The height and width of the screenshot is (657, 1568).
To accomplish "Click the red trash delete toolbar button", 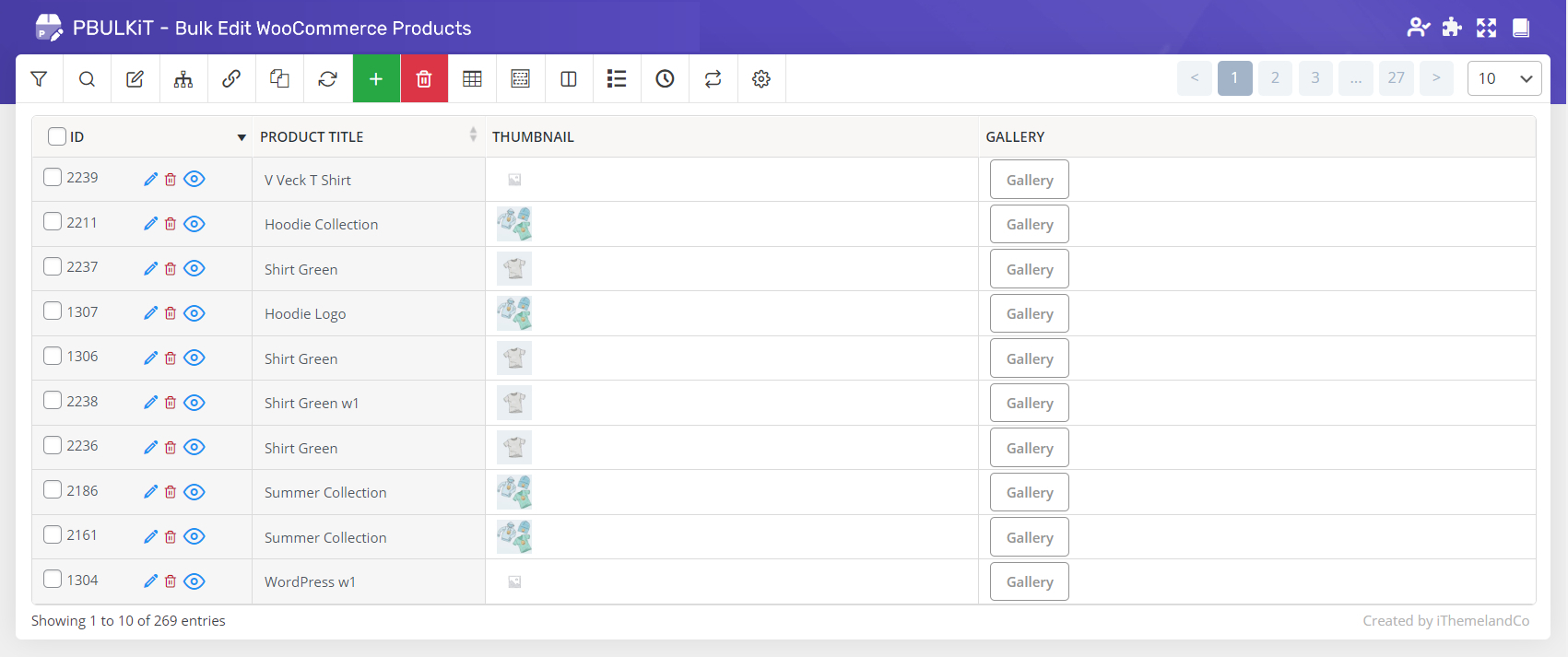I will coord(424,79).
